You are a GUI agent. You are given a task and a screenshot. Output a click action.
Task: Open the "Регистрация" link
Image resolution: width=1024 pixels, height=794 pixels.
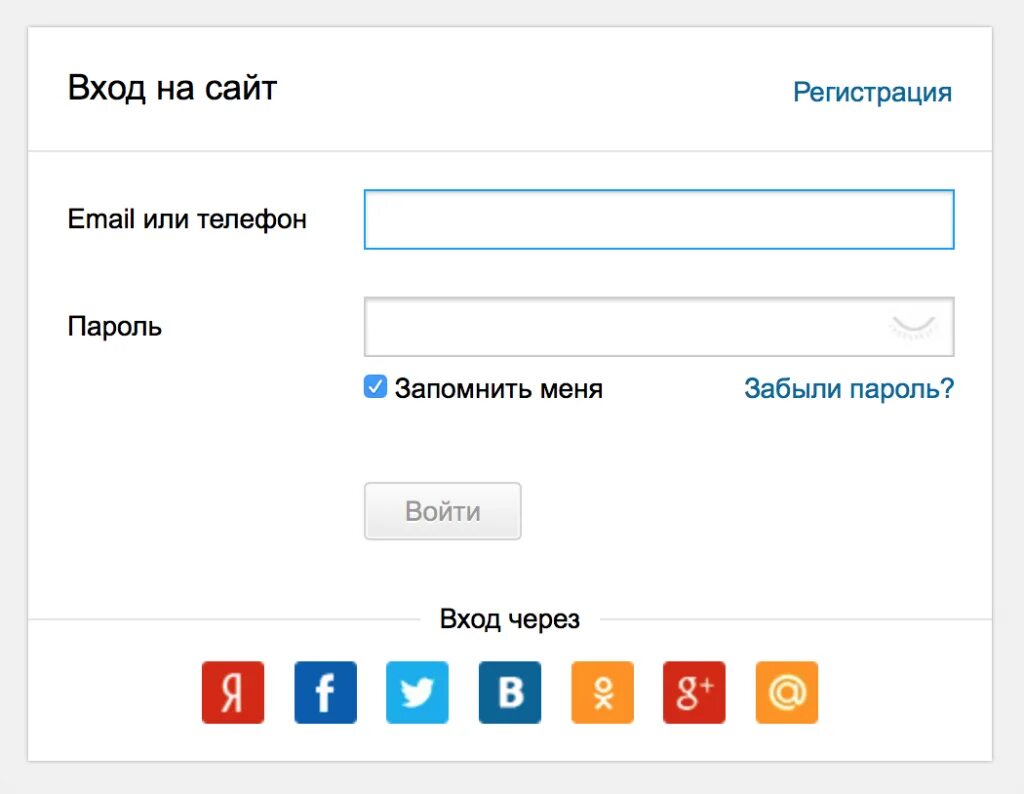tap(872, 92)
